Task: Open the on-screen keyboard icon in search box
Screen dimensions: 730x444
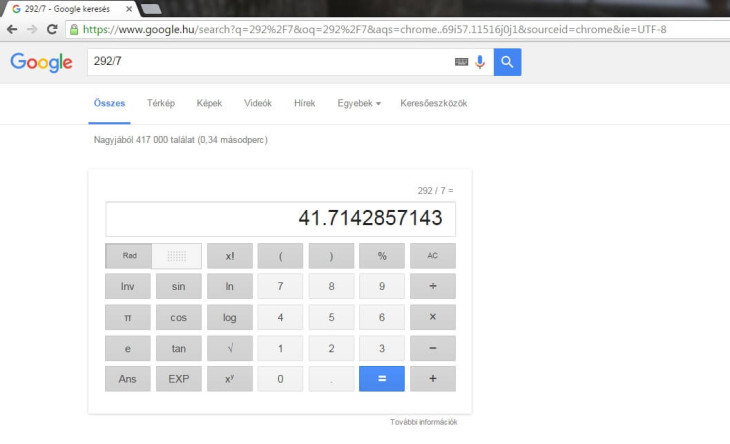Action: pos(461,62)
